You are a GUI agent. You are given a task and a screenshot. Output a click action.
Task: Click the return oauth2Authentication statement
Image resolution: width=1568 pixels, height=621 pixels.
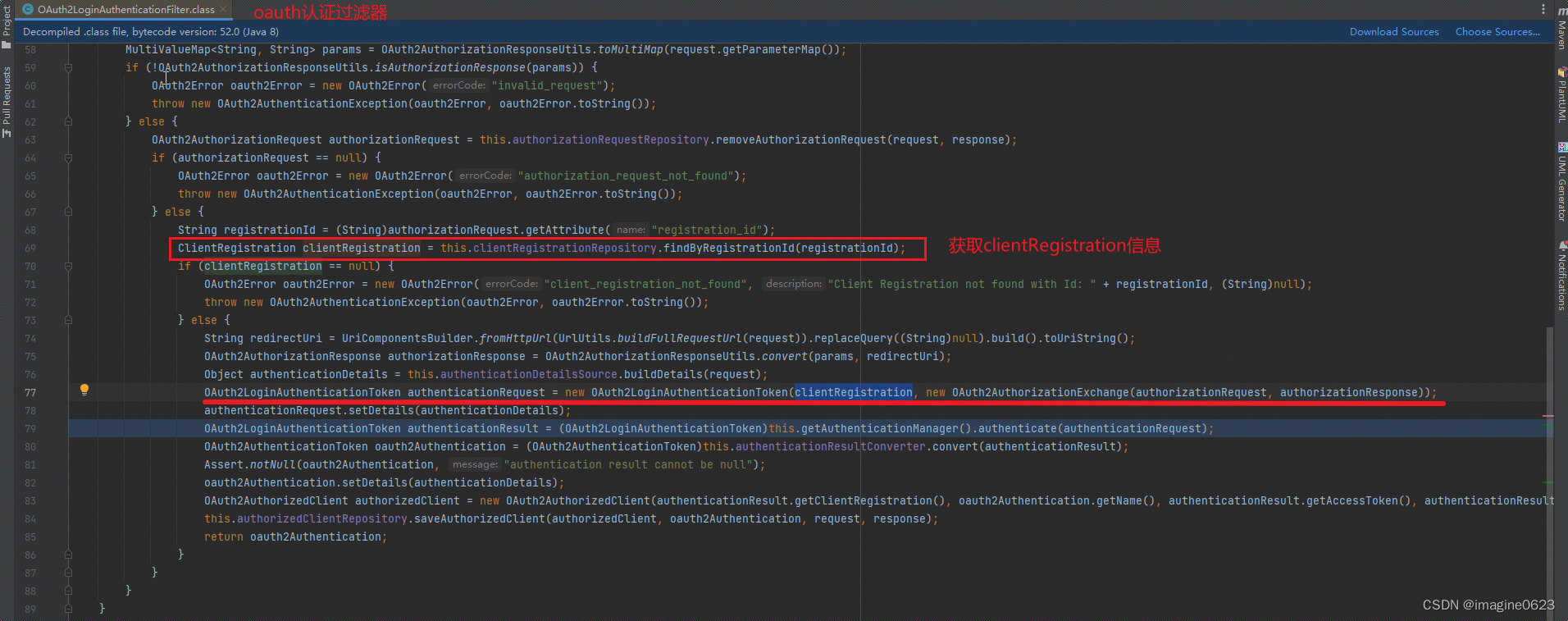tap(295, 537)
